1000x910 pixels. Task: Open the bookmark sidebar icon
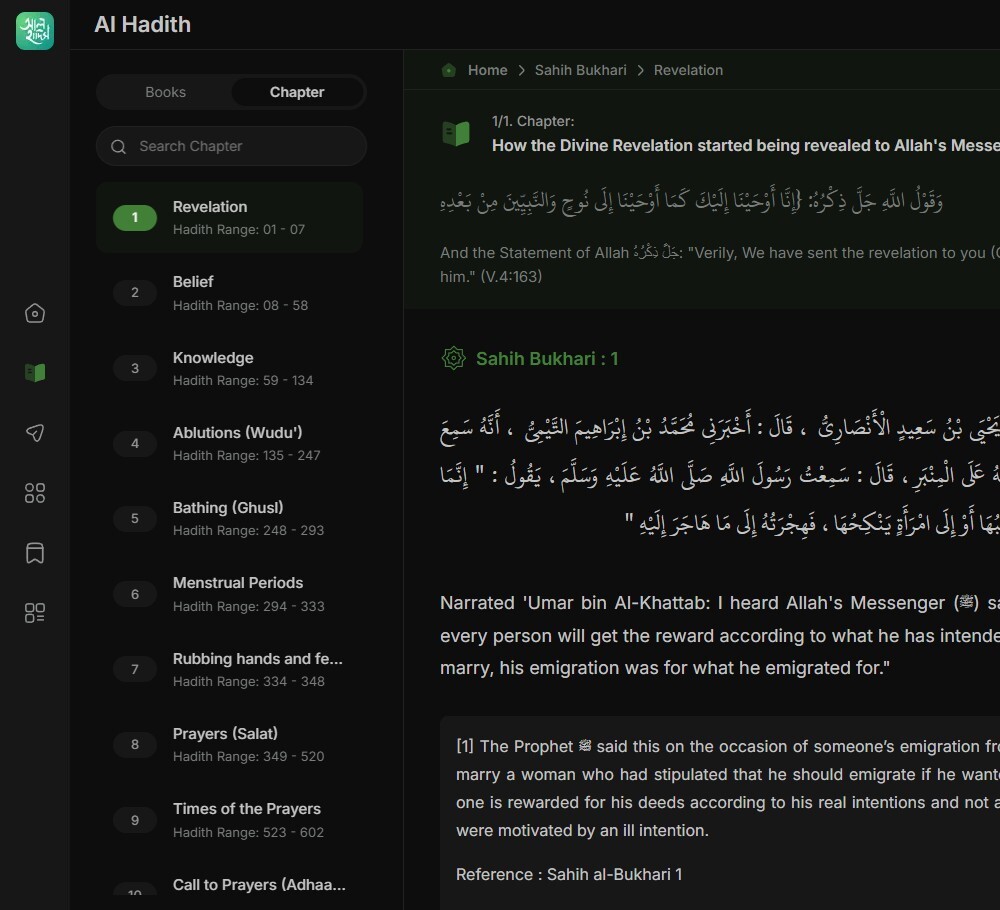pos(34,553)
